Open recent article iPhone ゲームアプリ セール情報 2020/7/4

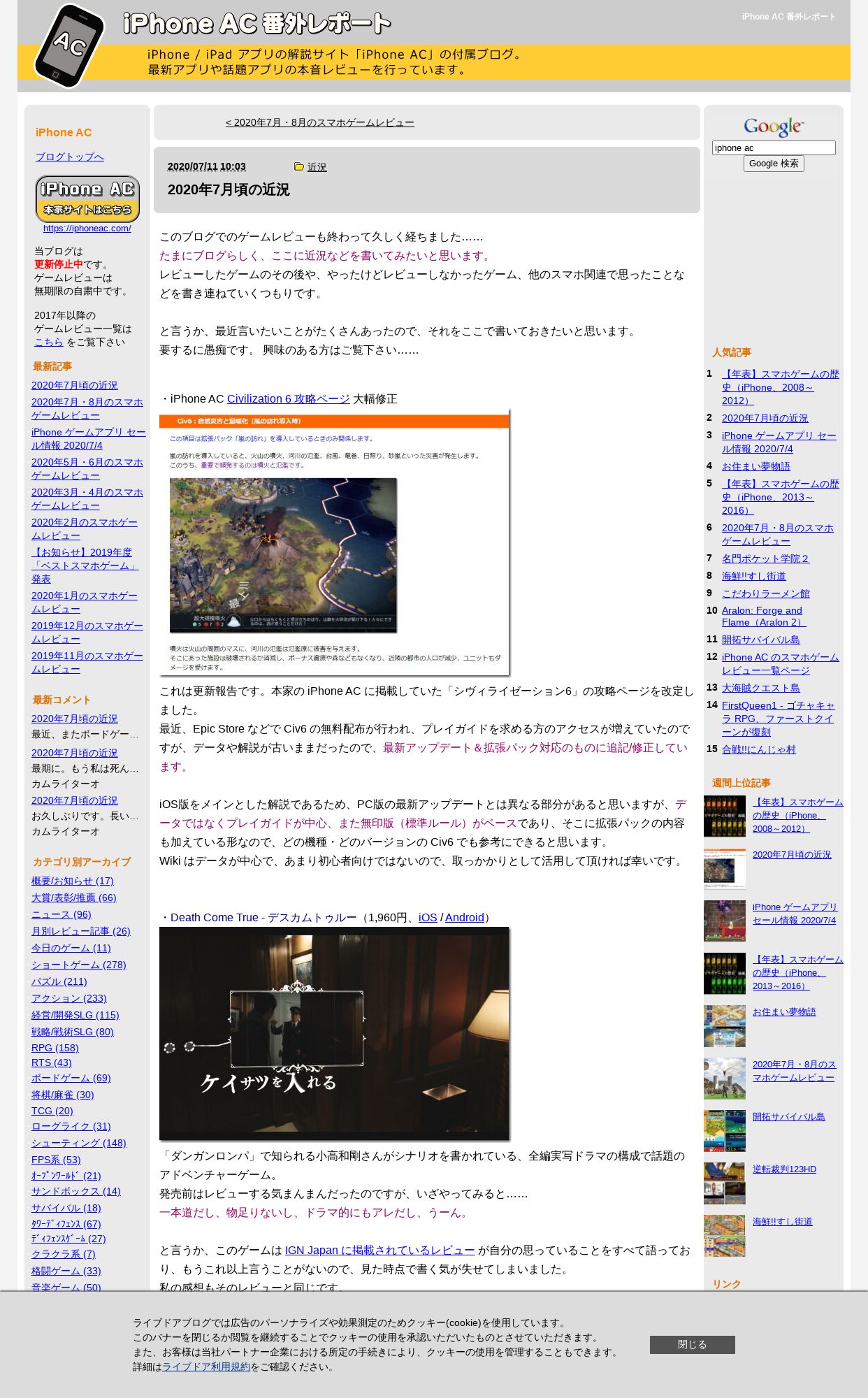[x=88, y=438]
